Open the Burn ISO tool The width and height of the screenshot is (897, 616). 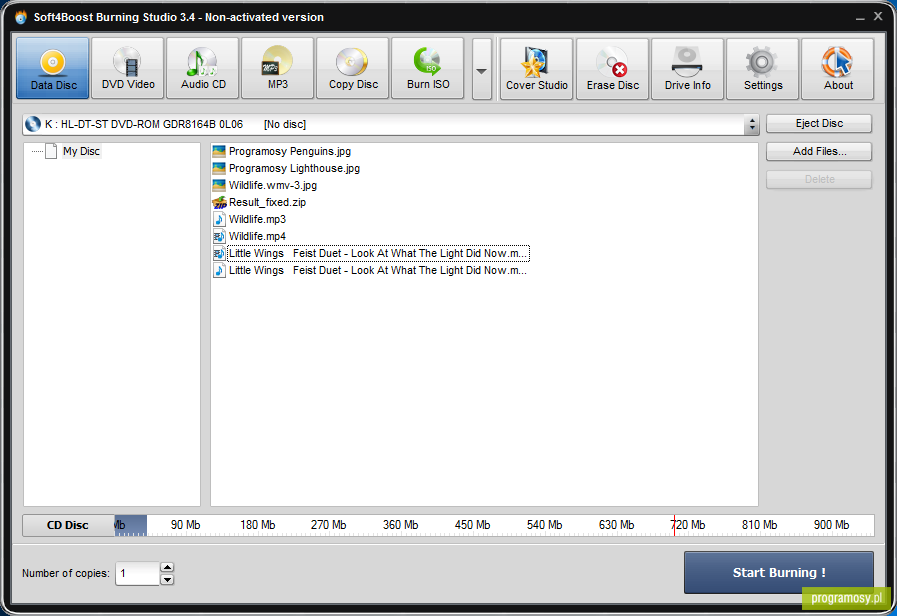point(427,68)
